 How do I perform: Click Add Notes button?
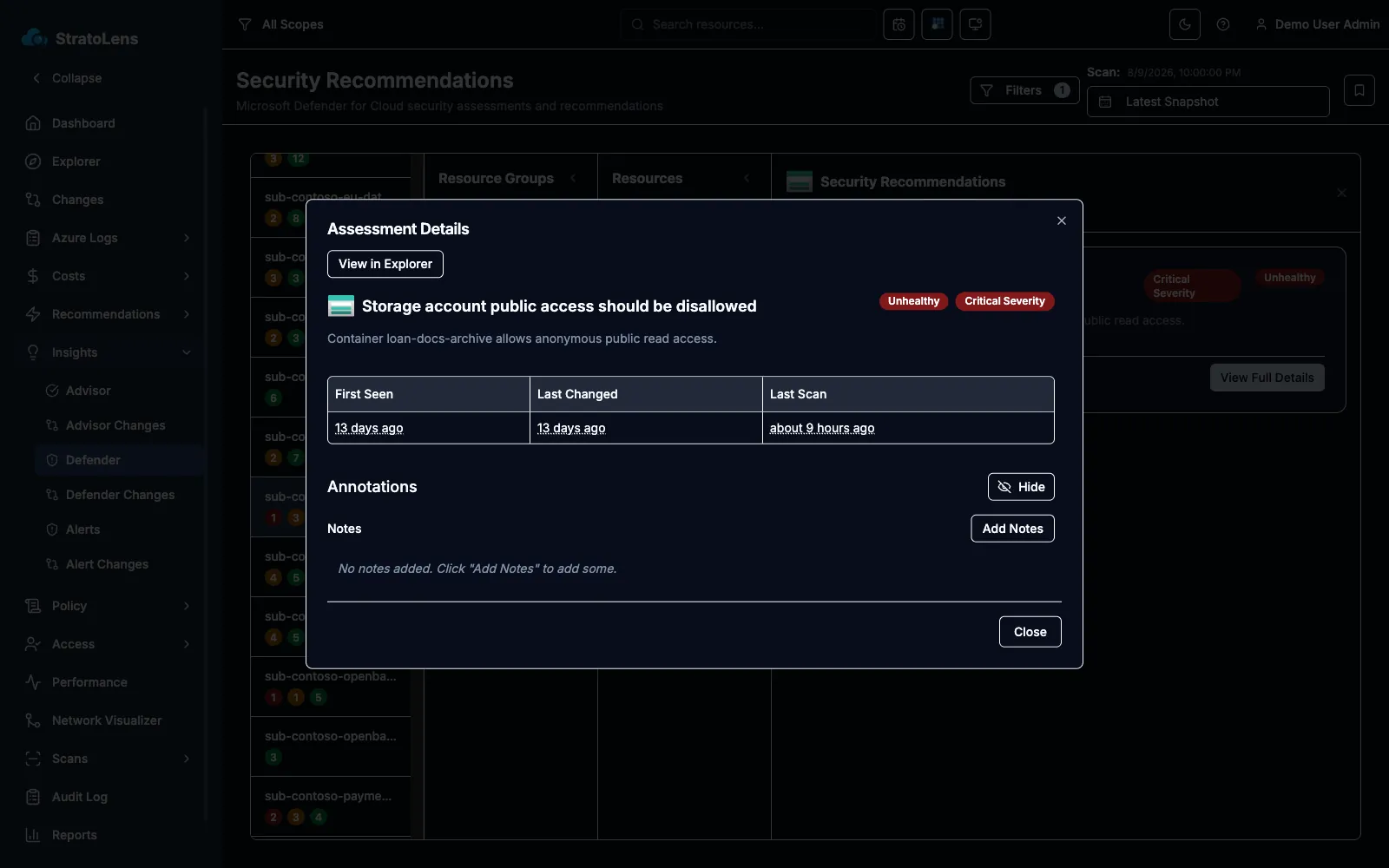1012,529
